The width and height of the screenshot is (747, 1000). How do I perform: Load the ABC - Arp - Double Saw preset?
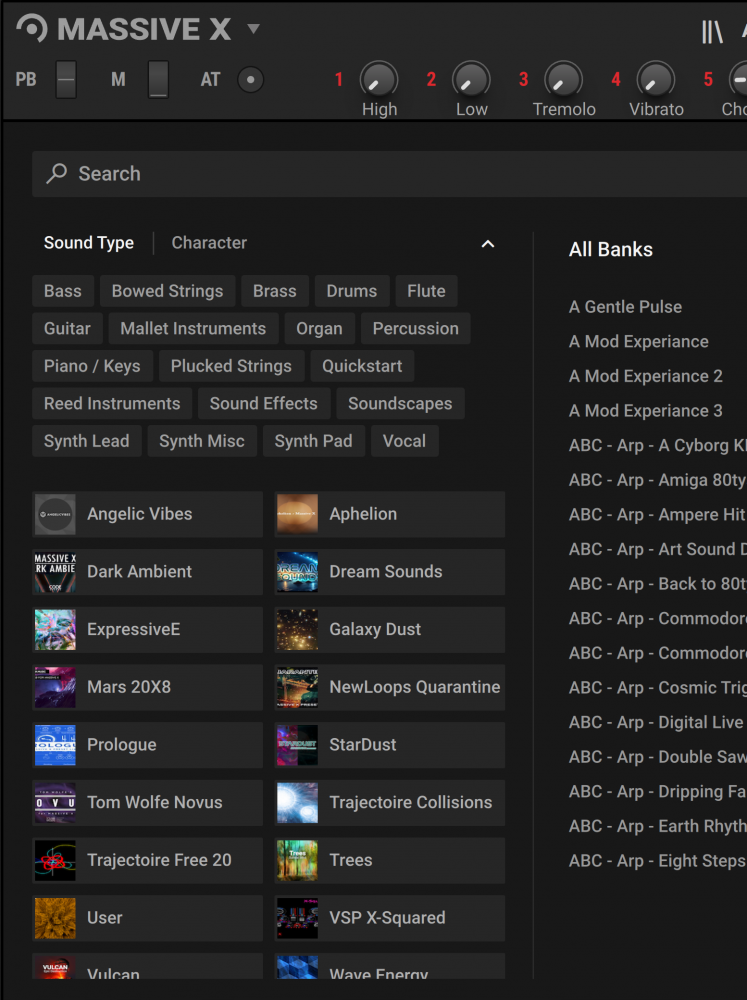pos(658,757)
